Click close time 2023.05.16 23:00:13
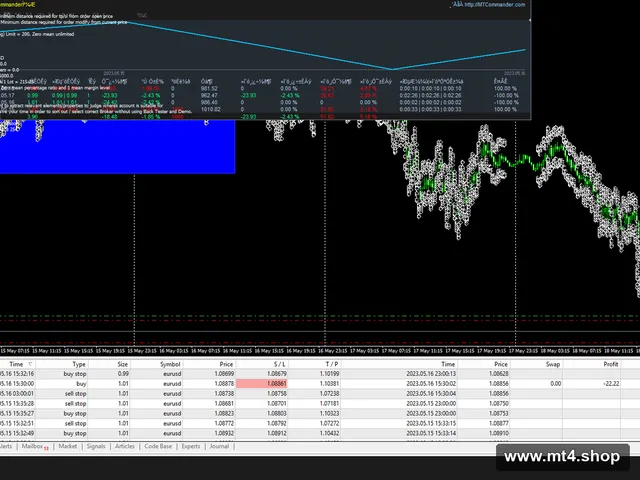 (x=431, y=373)
